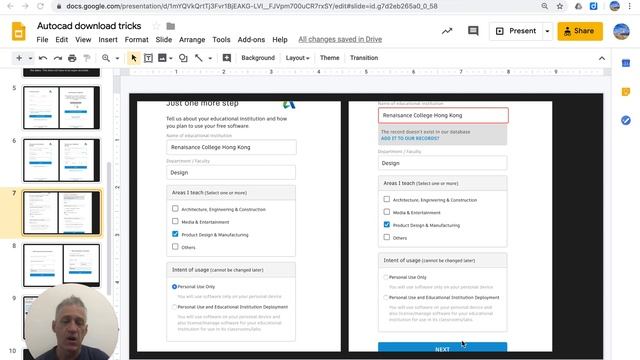Screen dimensions: 640x360
Task: Click the browser address bar URL
Action: point(251,6)
